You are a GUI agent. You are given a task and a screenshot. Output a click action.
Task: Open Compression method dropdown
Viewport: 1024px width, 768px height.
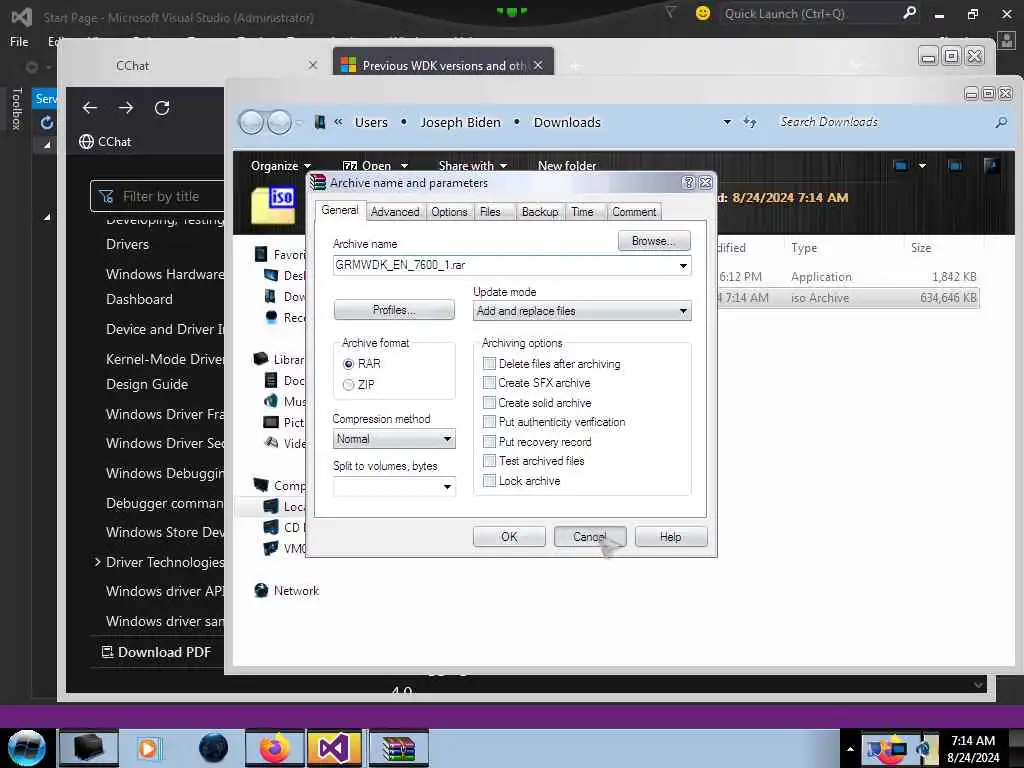point(447,439)
